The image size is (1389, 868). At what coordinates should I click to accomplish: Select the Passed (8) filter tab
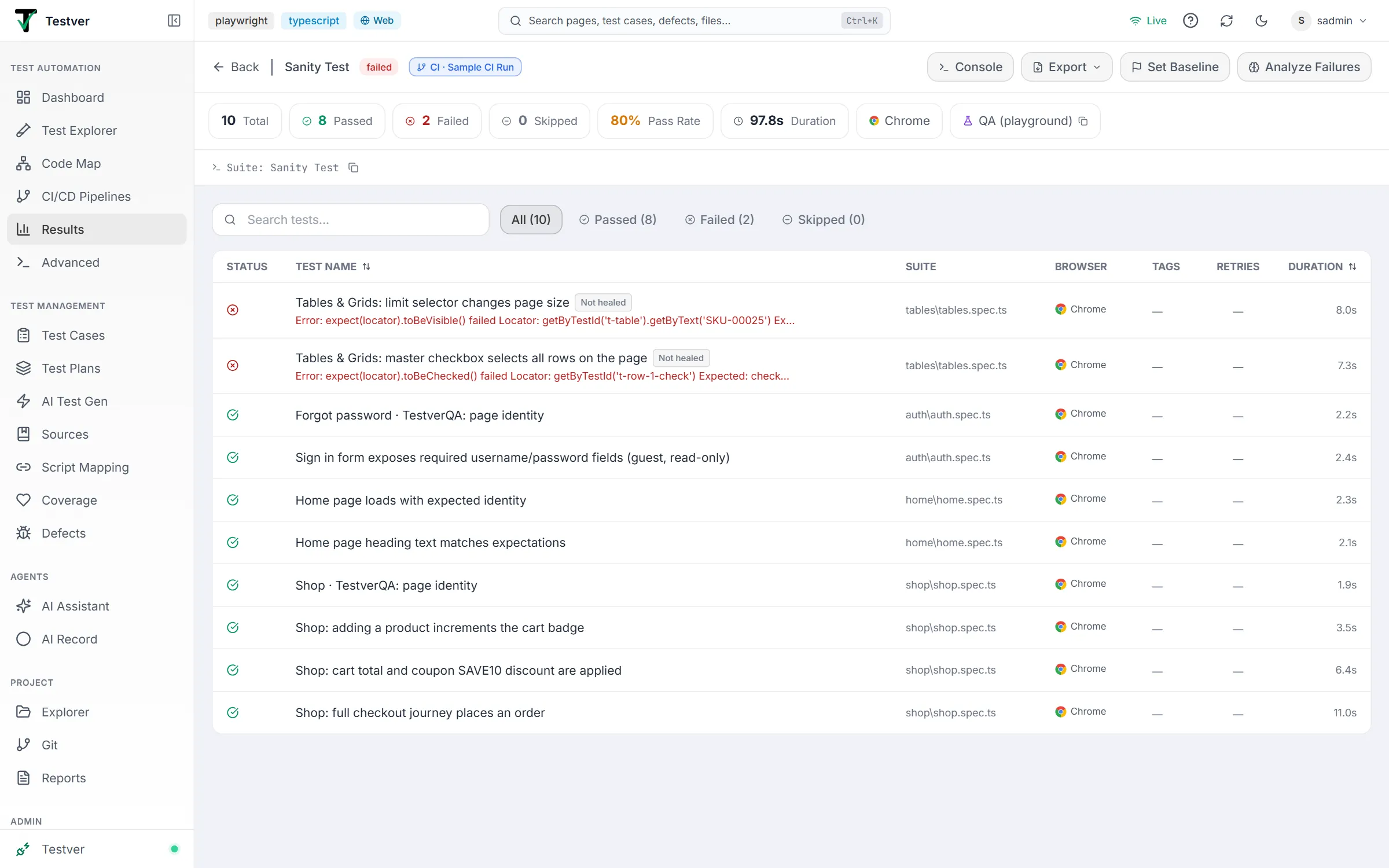point(618,220)
